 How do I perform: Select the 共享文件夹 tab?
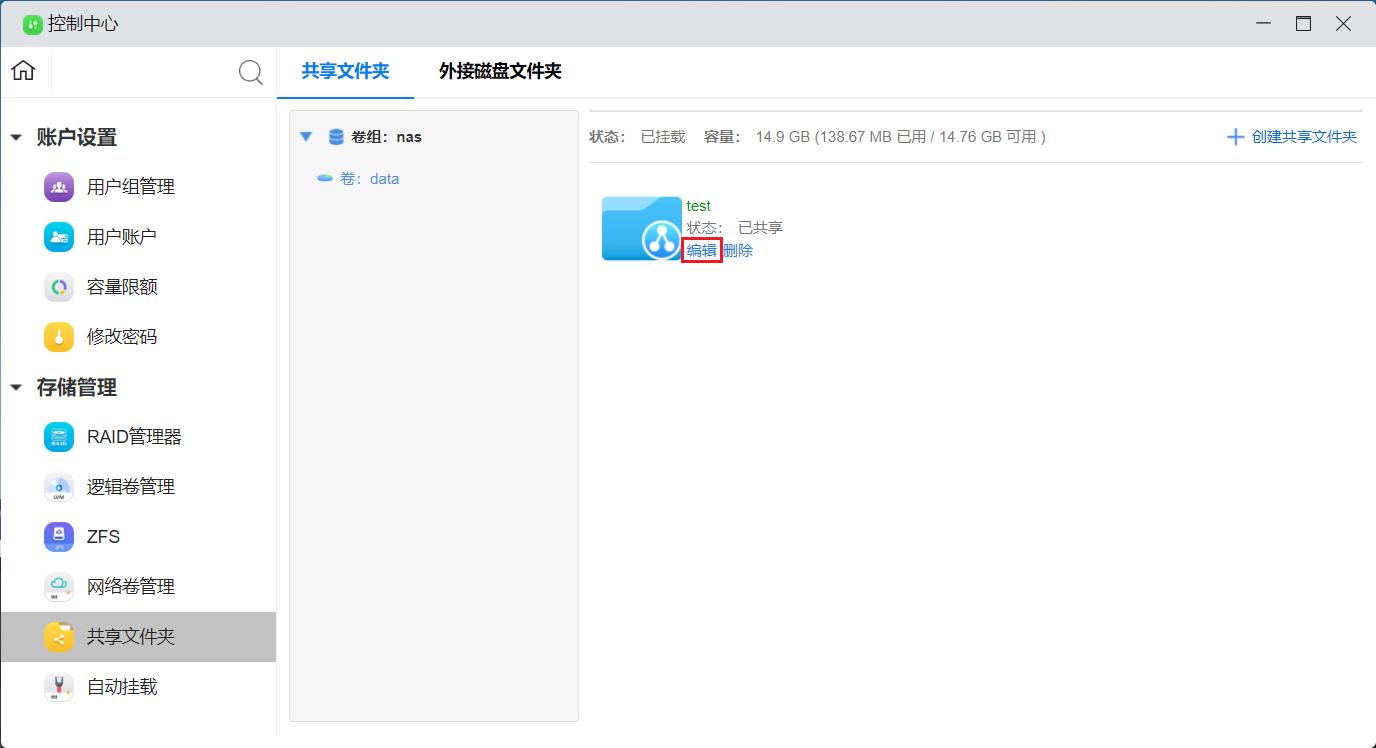[x=345, y=72]
